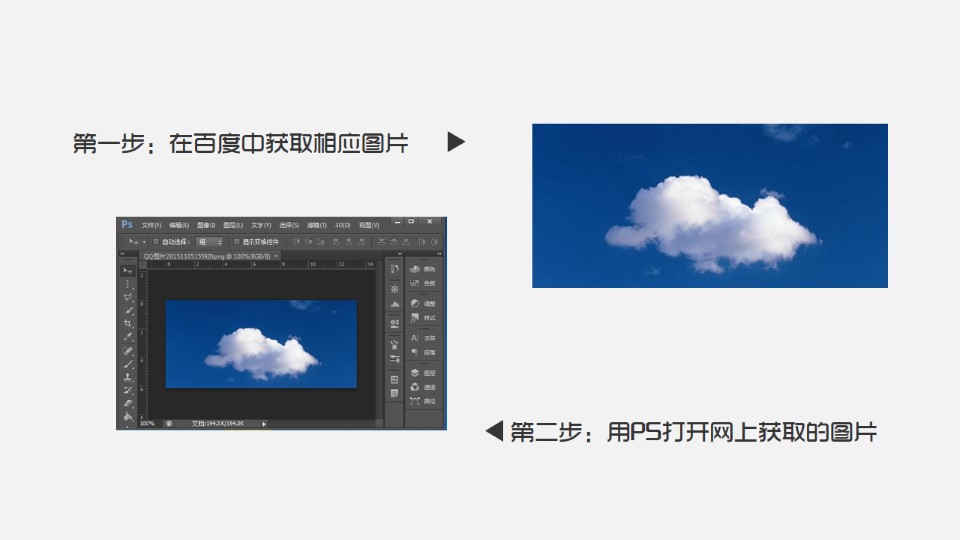Image resolution: width=960 pixels, height=540 pixels.
Task: Select the Crop tool
Action: point(128,324)
